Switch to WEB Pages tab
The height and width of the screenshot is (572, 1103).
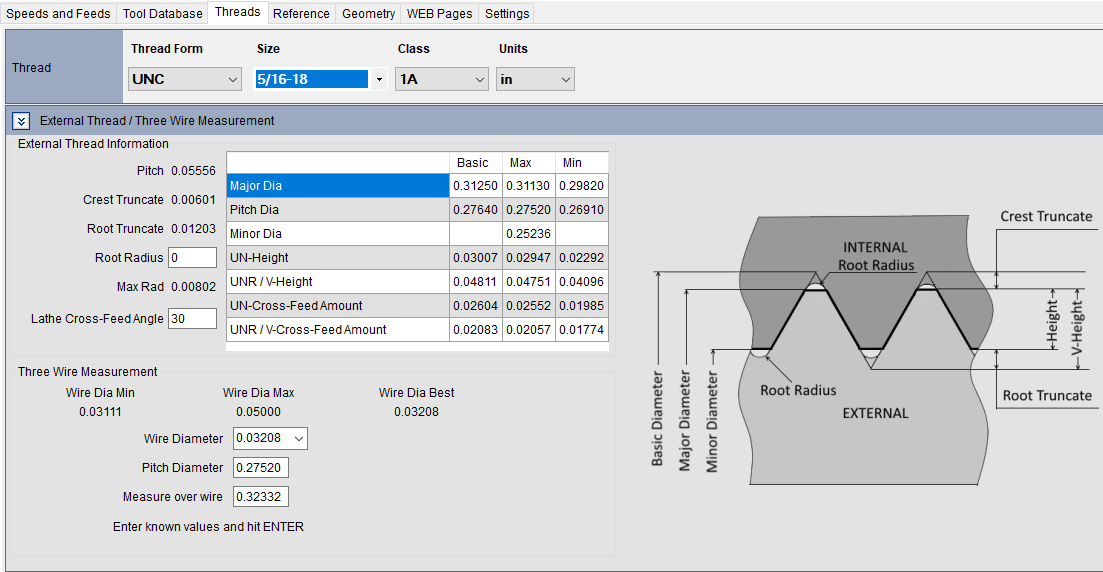point(439,14)
